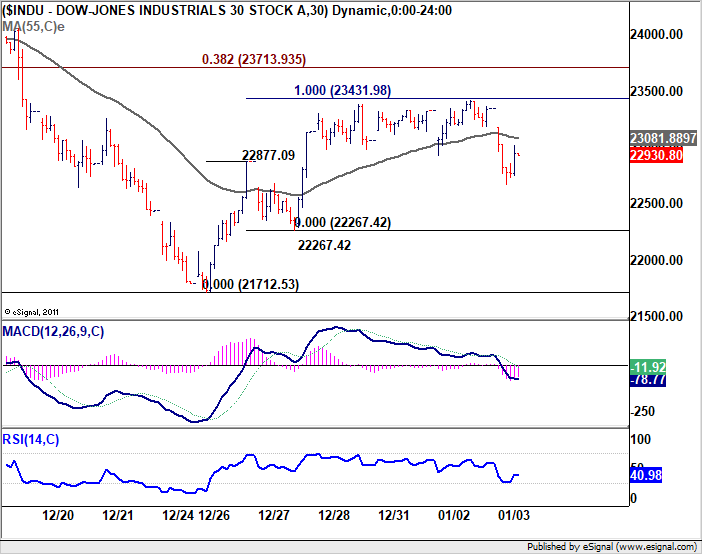Click the 0.000 (21712.53) Fibonacci label
This screenshot has height=554, width=702.
251,284
